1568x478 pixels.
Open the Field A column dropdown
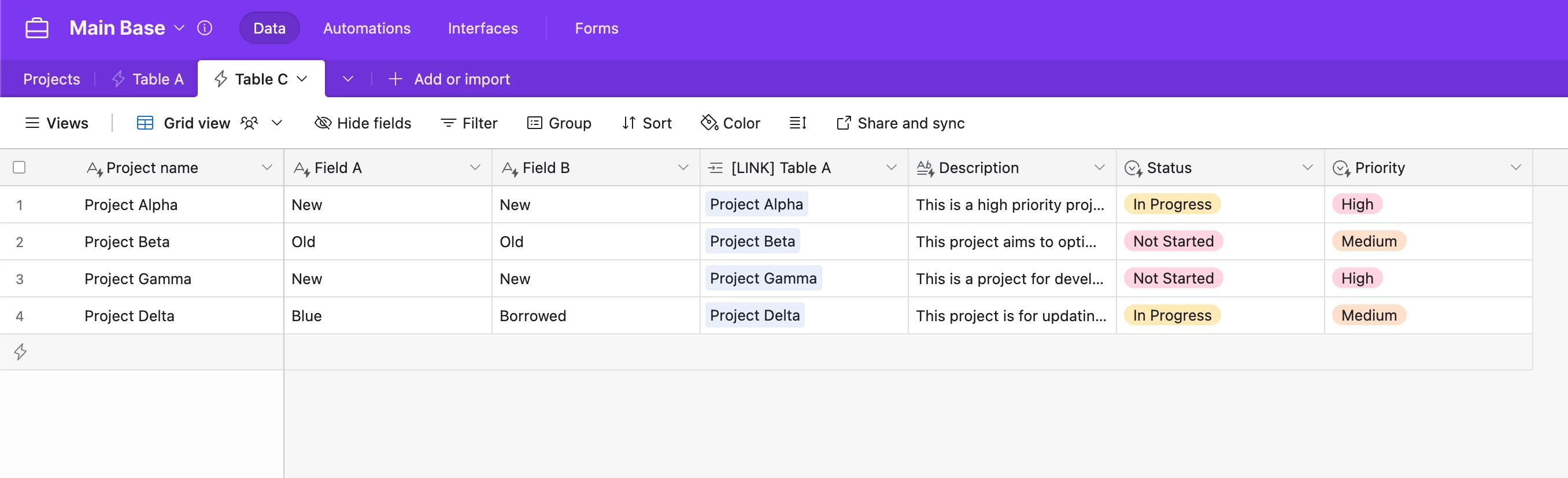[475, 167]
